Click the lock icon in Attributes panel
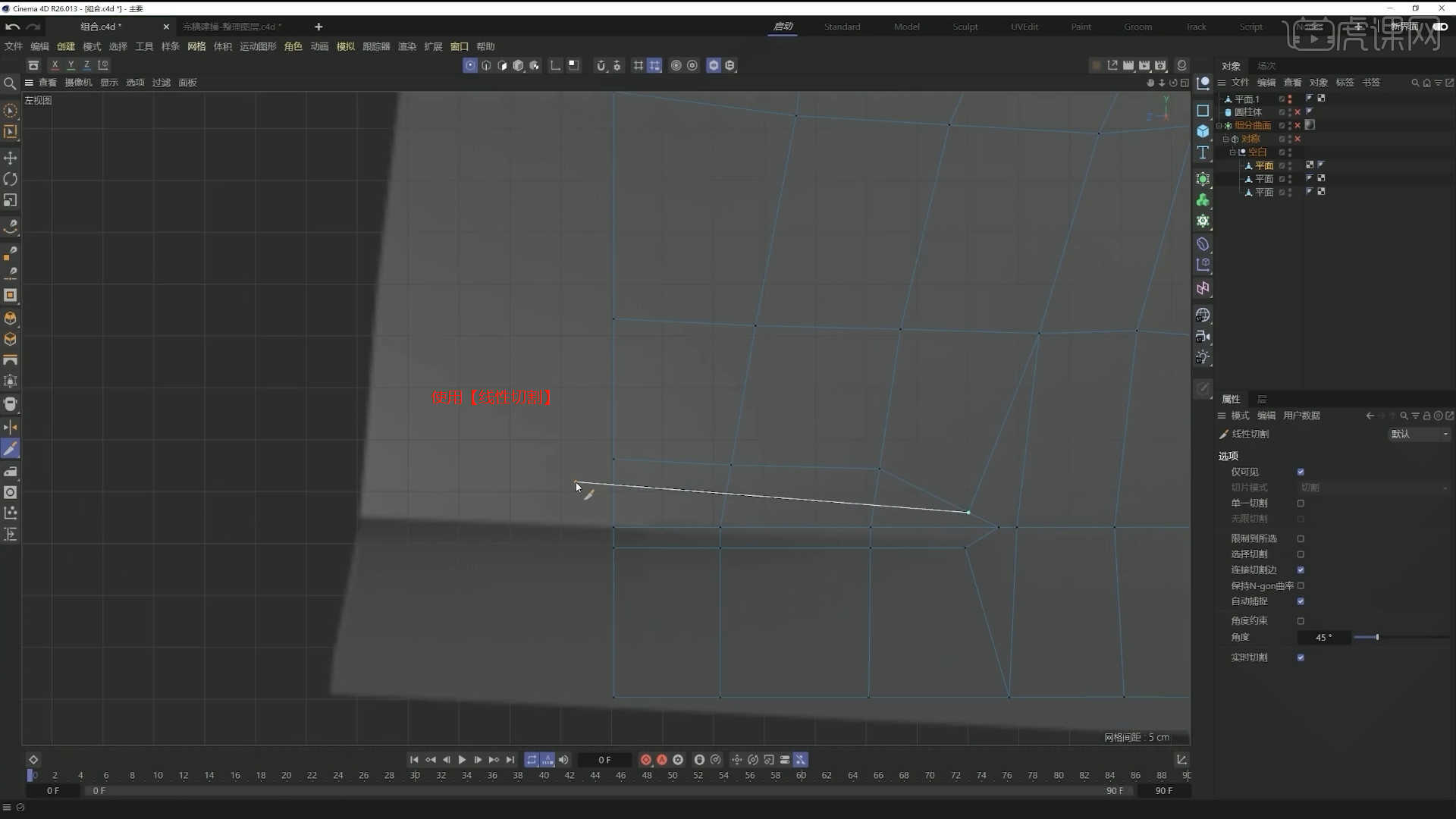This screenshot has height=819, width=1456. 1426,416
